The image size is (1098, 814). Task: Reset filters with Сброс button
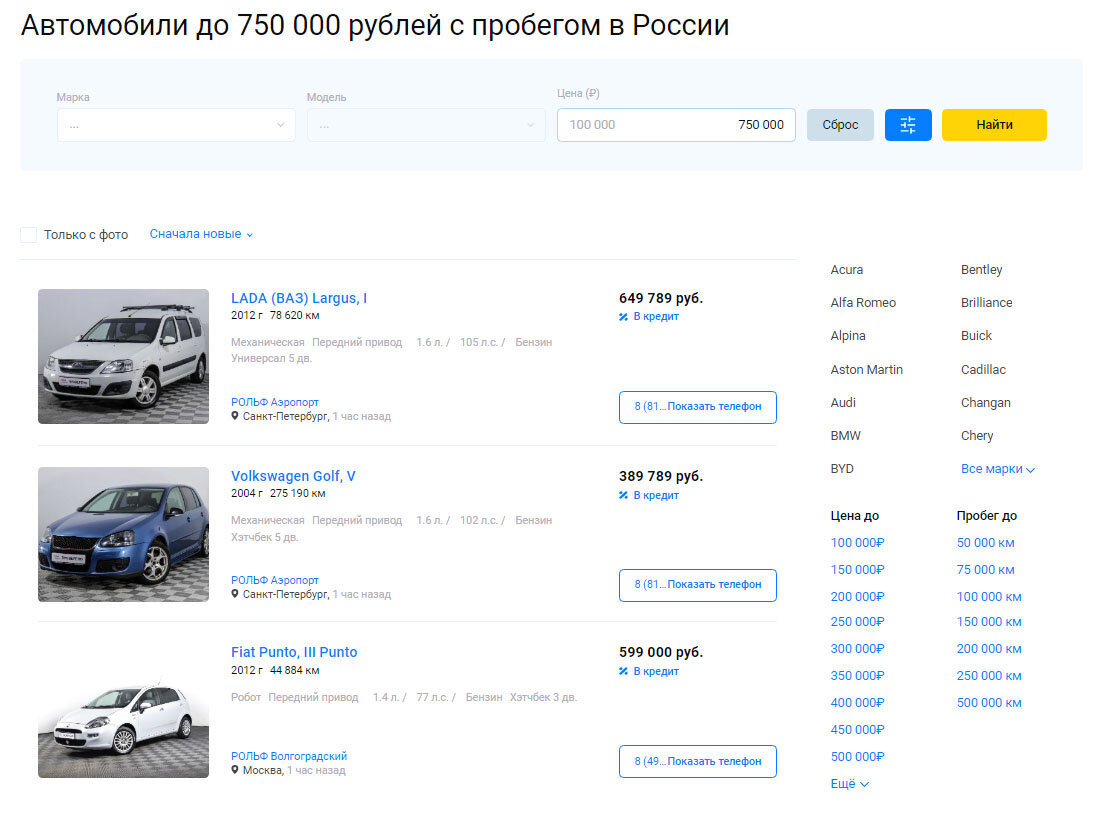coord(840,125)
